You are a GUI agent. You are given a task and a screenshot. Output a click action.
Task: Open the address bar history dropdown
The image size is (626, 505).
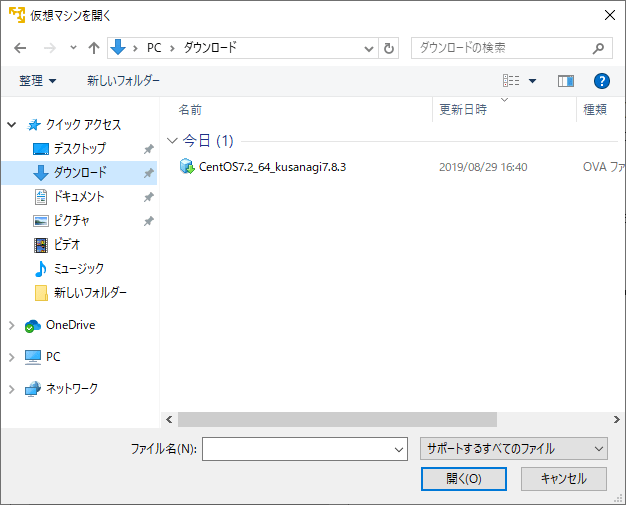[369, 49]
